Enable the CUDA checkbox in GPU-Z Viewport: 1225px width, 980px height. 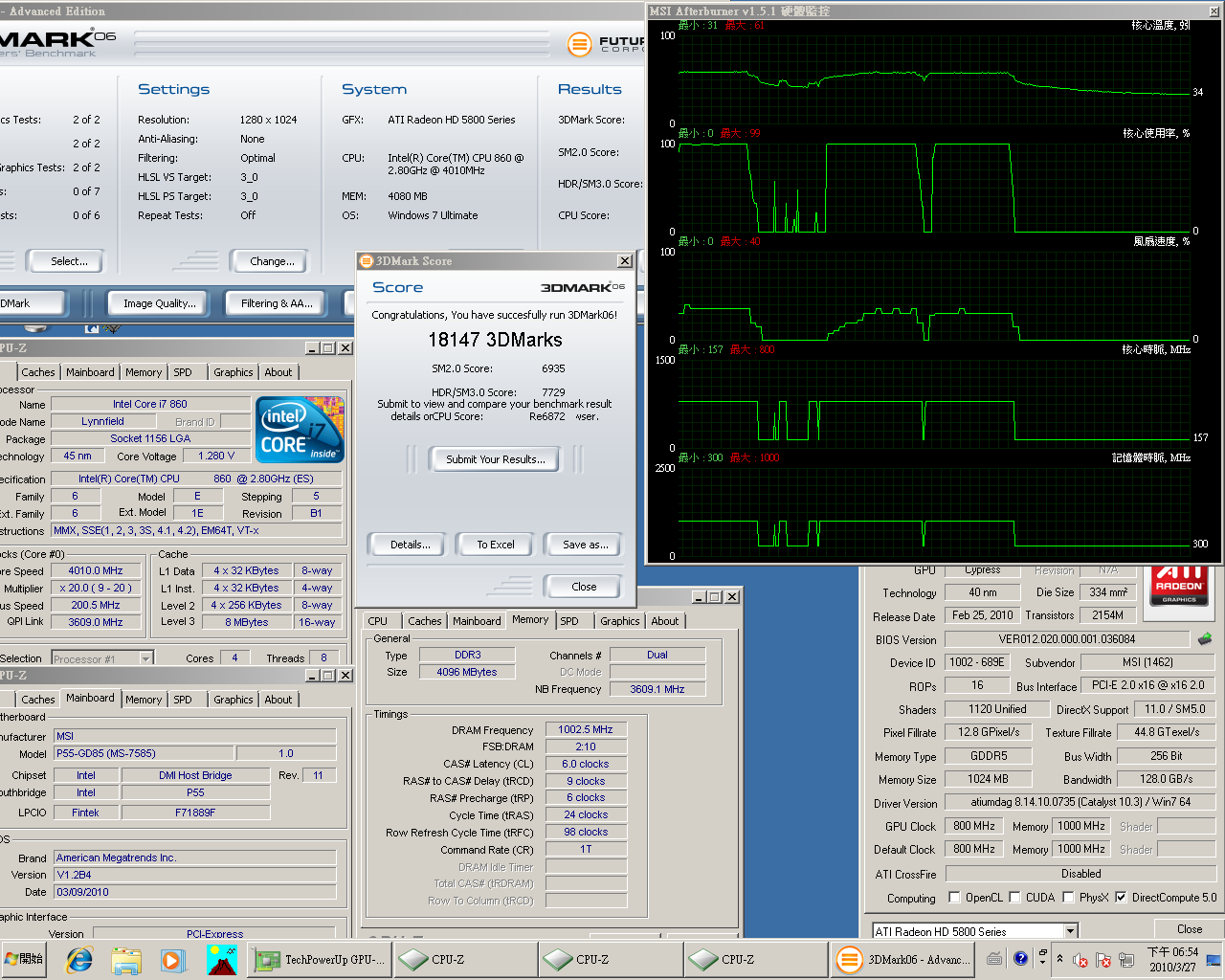(1014, 898)
